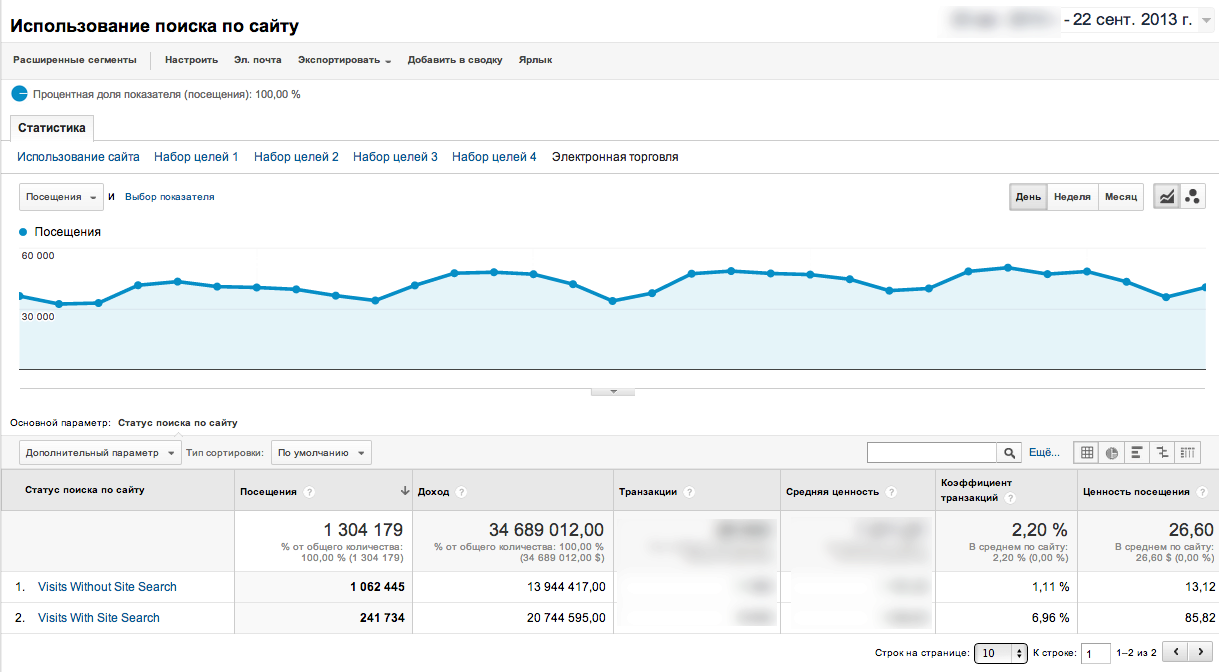The height and width of the screenshot is (672, 1219).
Task: Open the Экспортировать dropdown menu
Action: pos(344,60)
